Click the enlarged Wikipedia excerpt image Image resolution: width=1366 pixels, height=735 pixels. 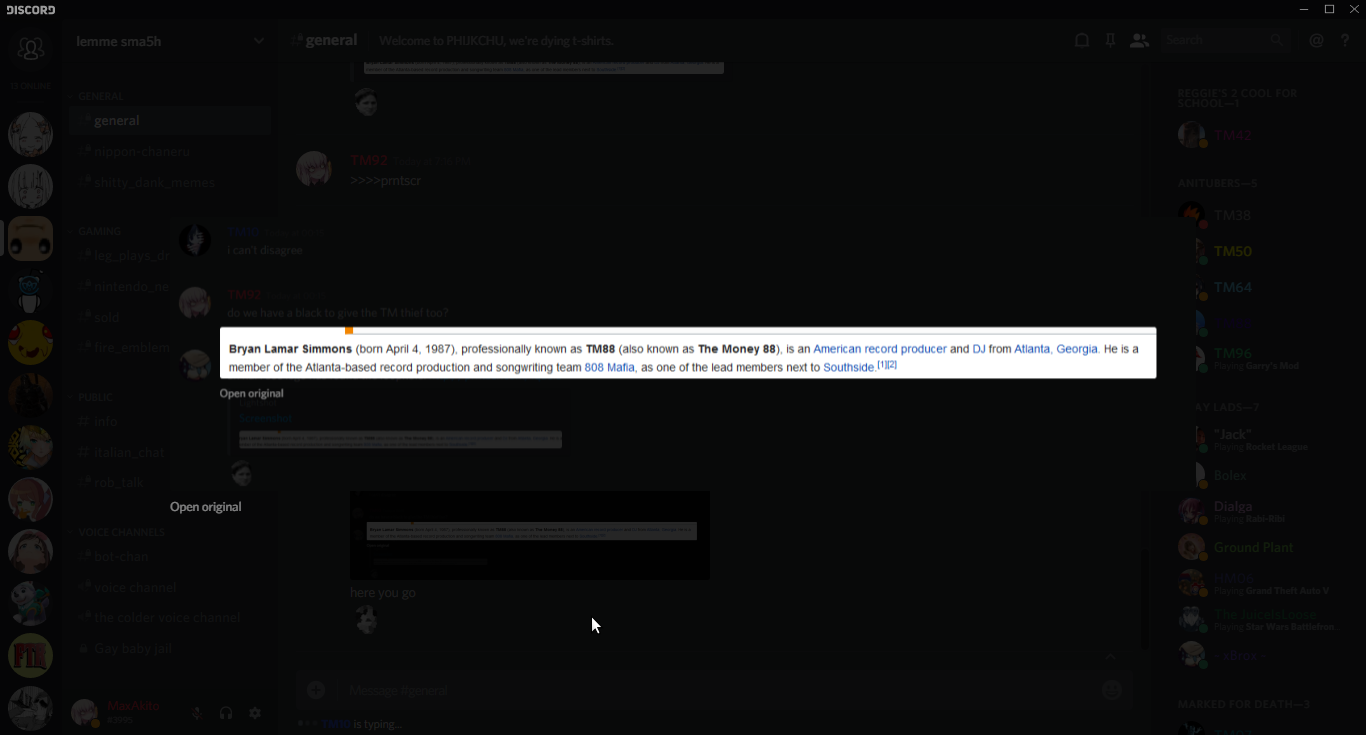click(688, 353)
